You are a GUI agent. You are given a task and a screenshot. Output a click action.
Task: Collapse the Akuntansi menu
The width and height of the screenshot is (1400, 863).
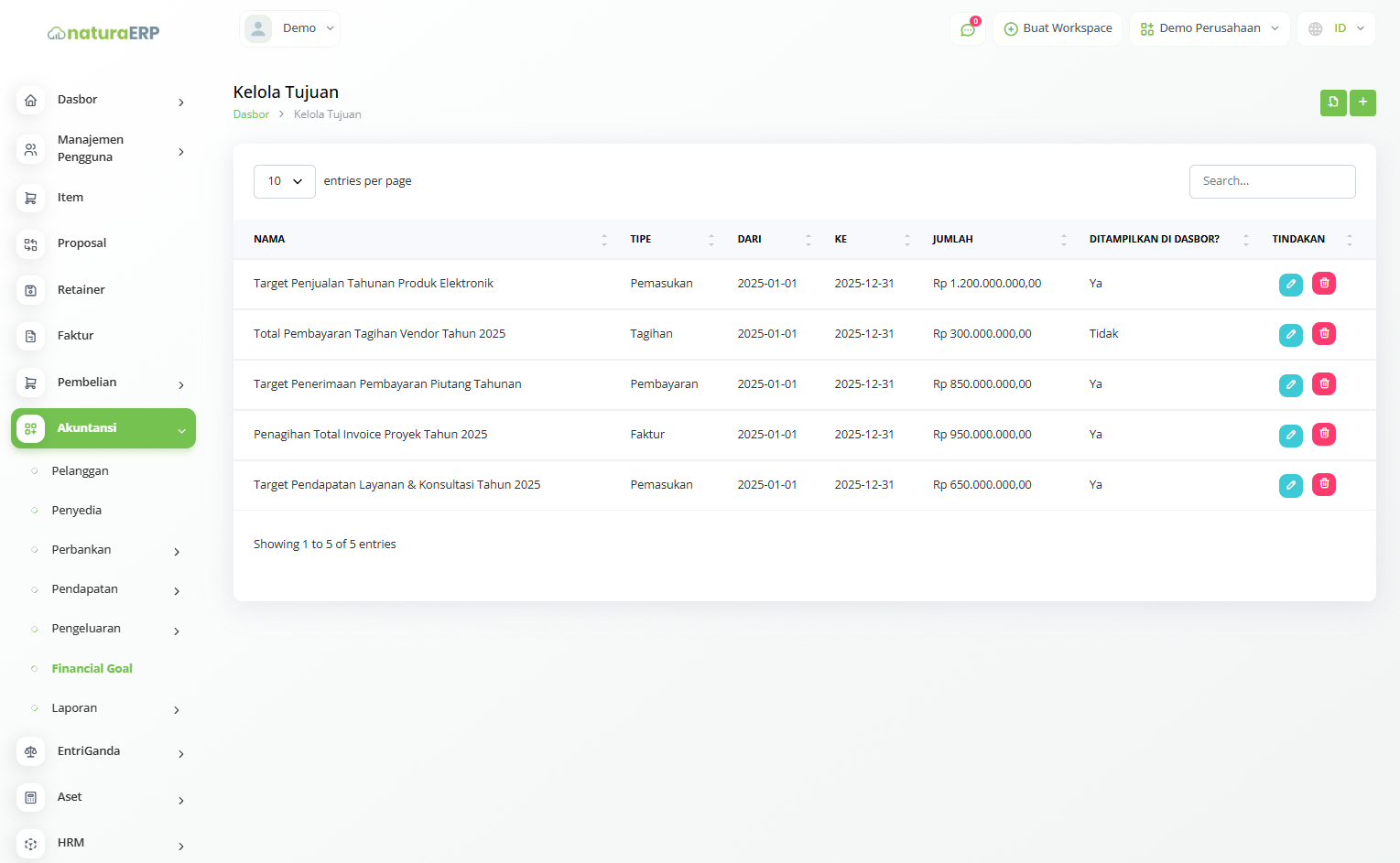click(x=103, y=428)
